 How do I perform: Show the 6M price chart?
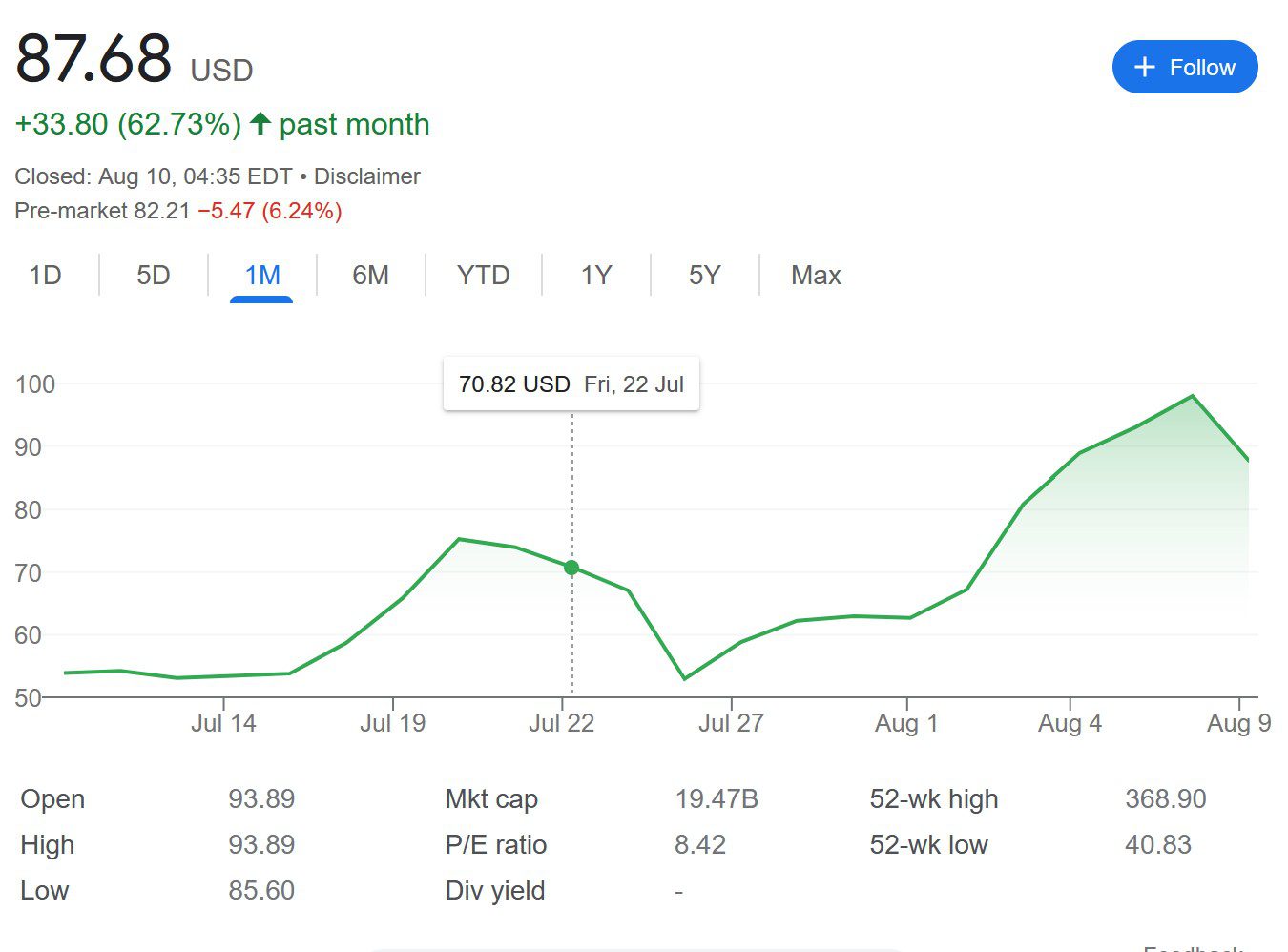click(370, 276)
